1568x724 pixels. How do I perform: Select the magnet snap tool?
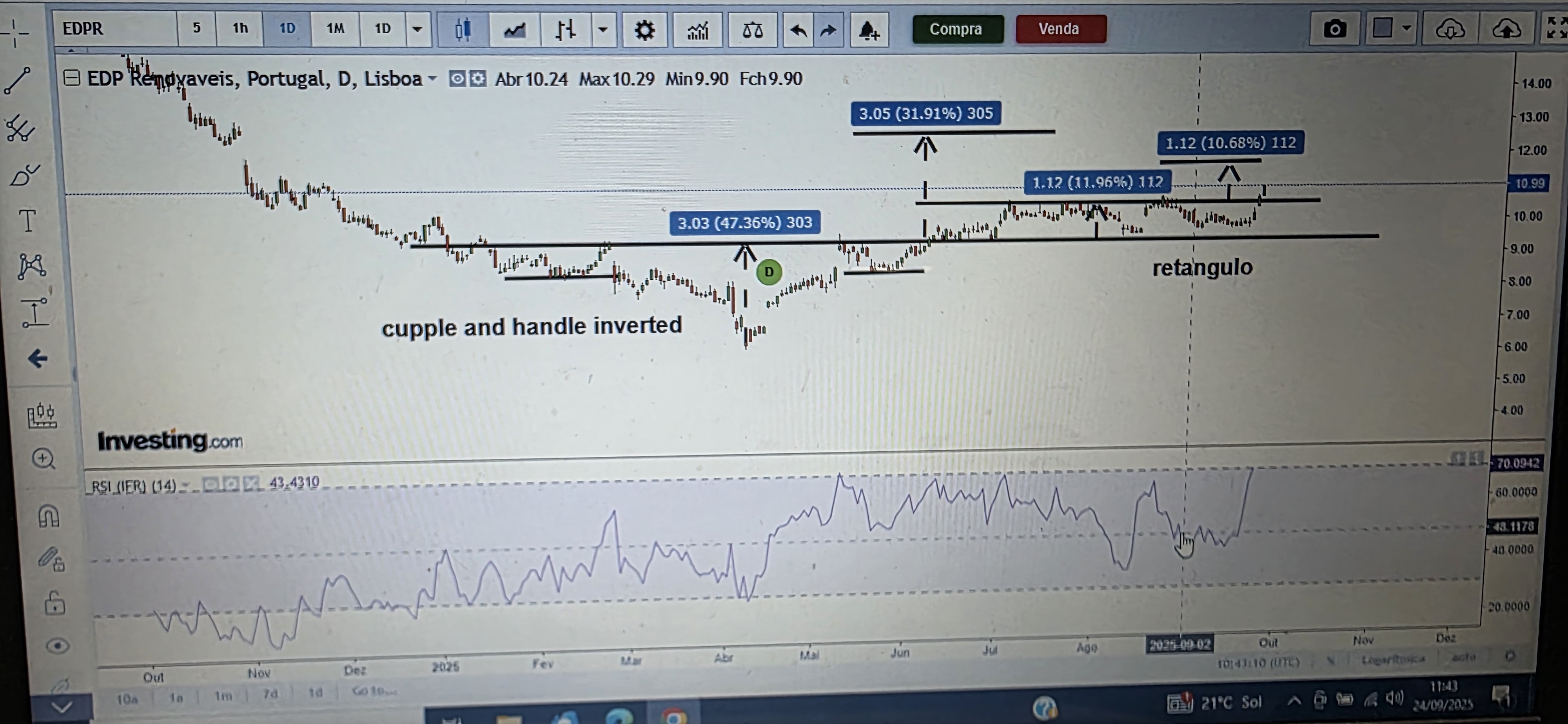tap(49, 516)
